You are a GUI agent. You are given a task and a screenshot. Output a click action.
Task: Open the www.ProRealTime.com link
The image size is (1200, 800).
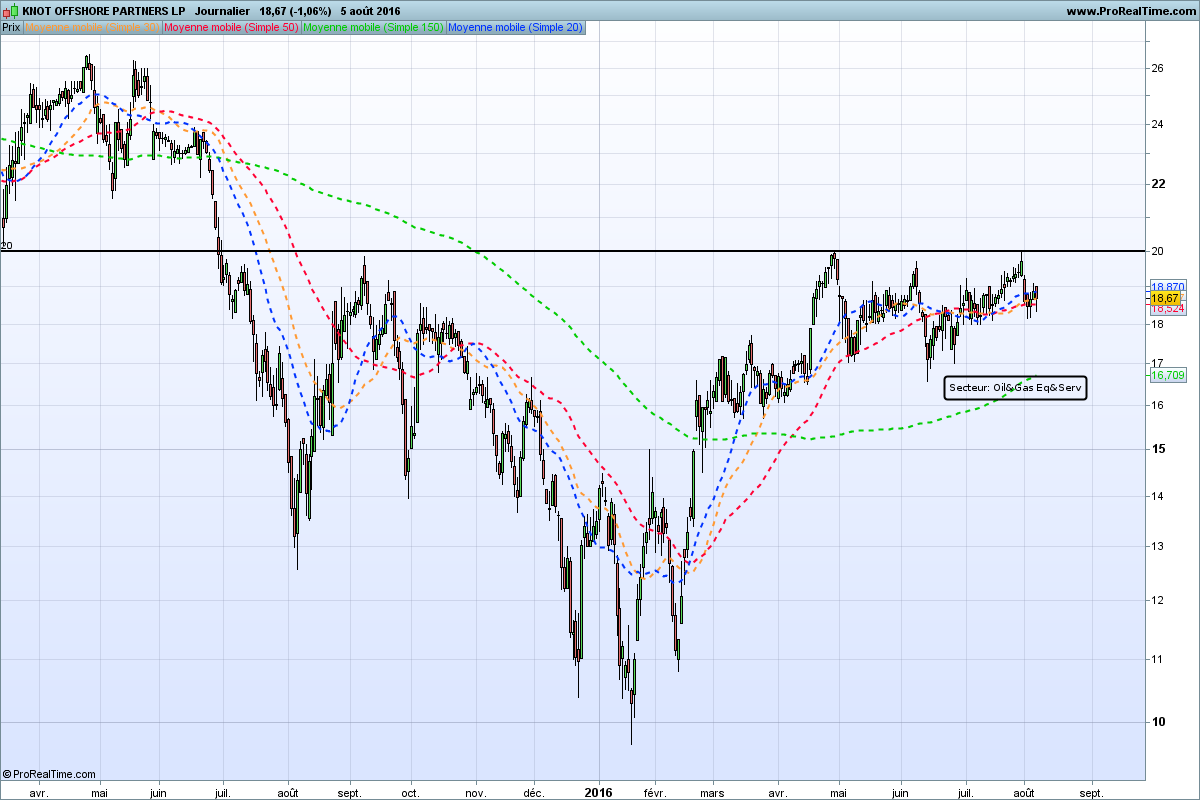click(1129, 11)
